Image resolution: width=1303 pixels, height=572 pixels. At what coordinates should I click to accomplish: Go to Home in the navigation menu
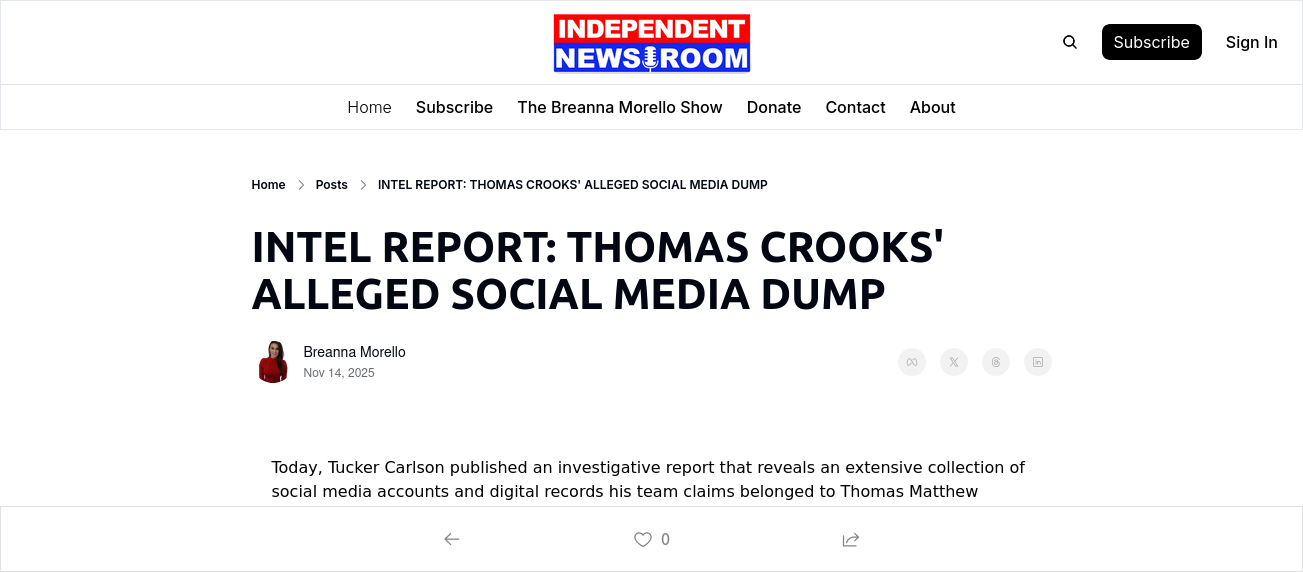click(369, 107)
